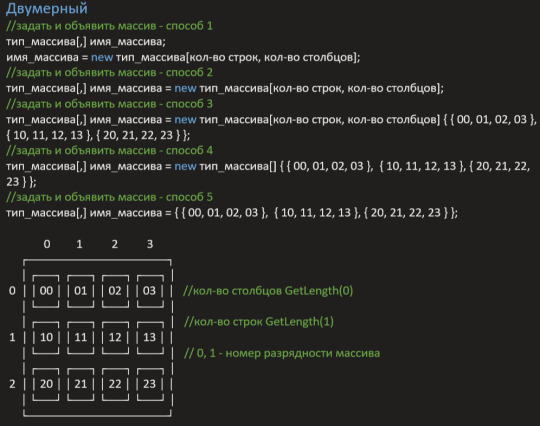Image resolution: width=540 pixels, height=426 pixels.
Task: Click grid cell "00"
Action: [x=46, y=291]
